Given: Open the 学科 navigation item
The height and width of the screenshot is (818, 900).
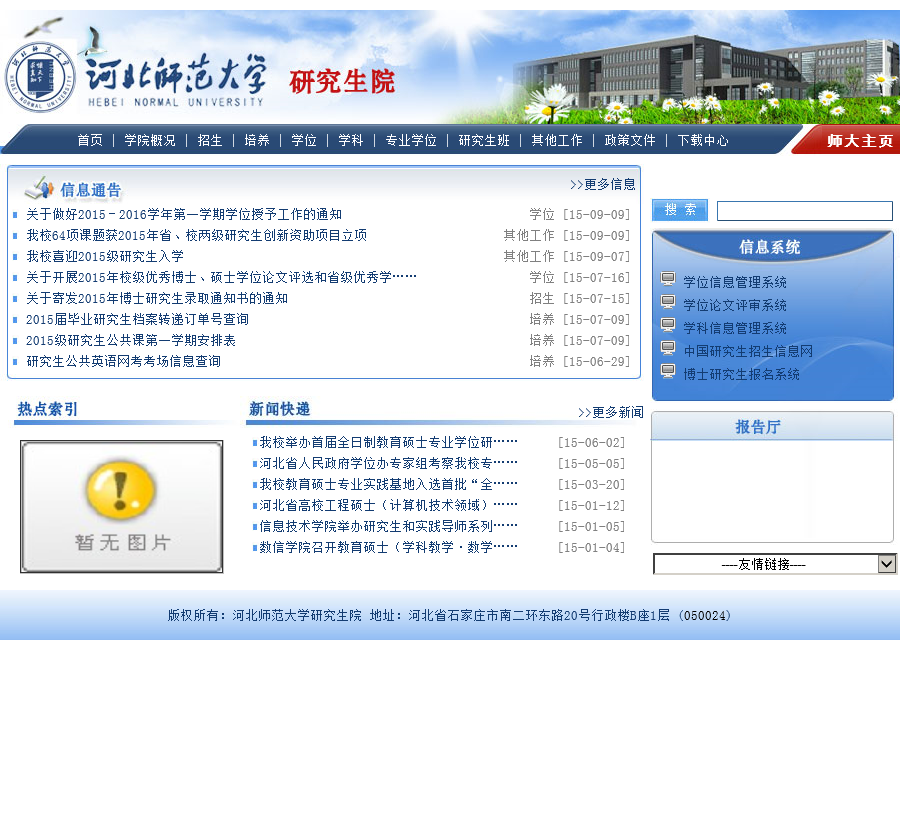Looking at the screenshot, I should pos(351,140).
